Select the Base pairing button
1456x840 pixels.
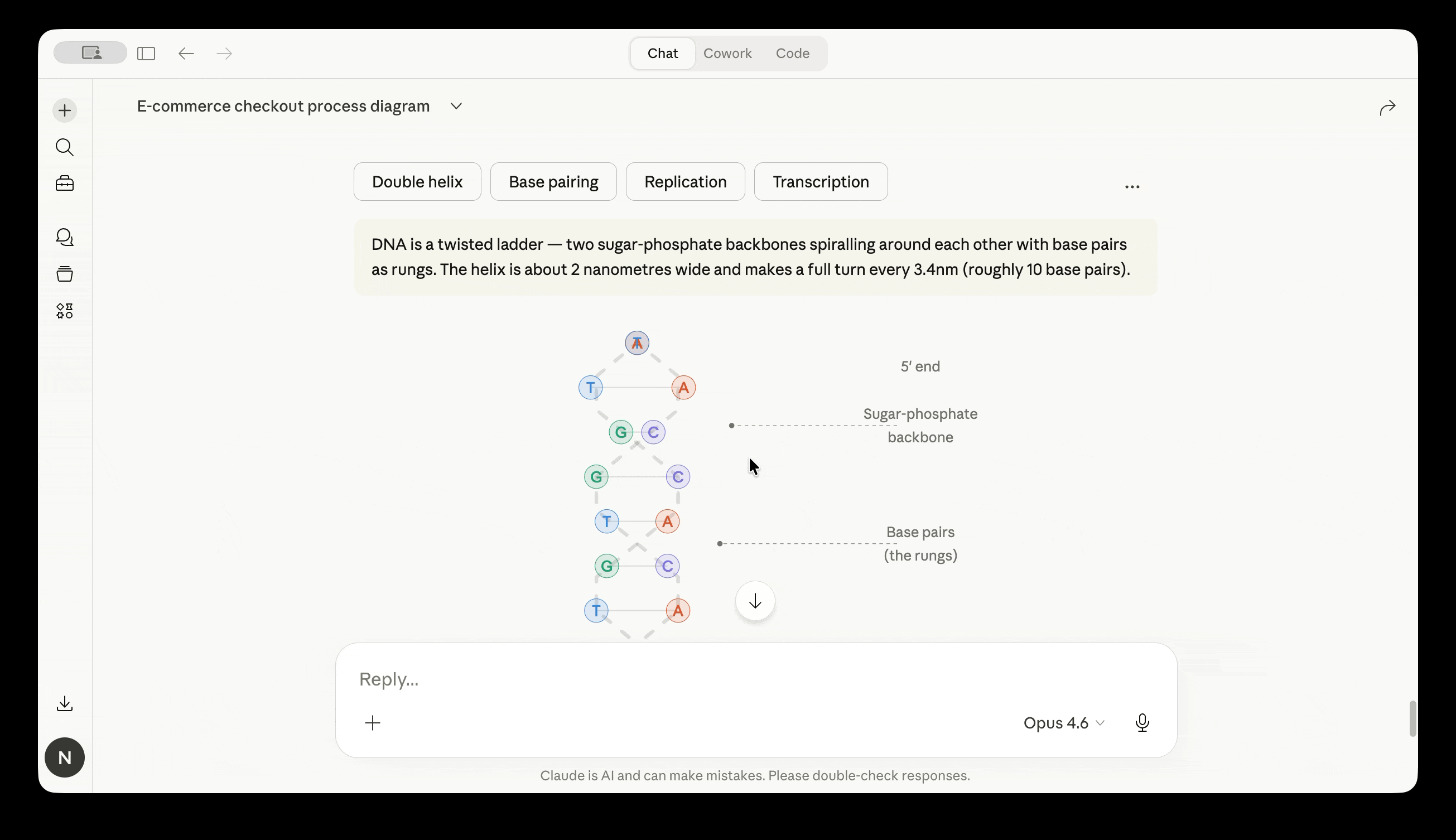click(553, 182)
